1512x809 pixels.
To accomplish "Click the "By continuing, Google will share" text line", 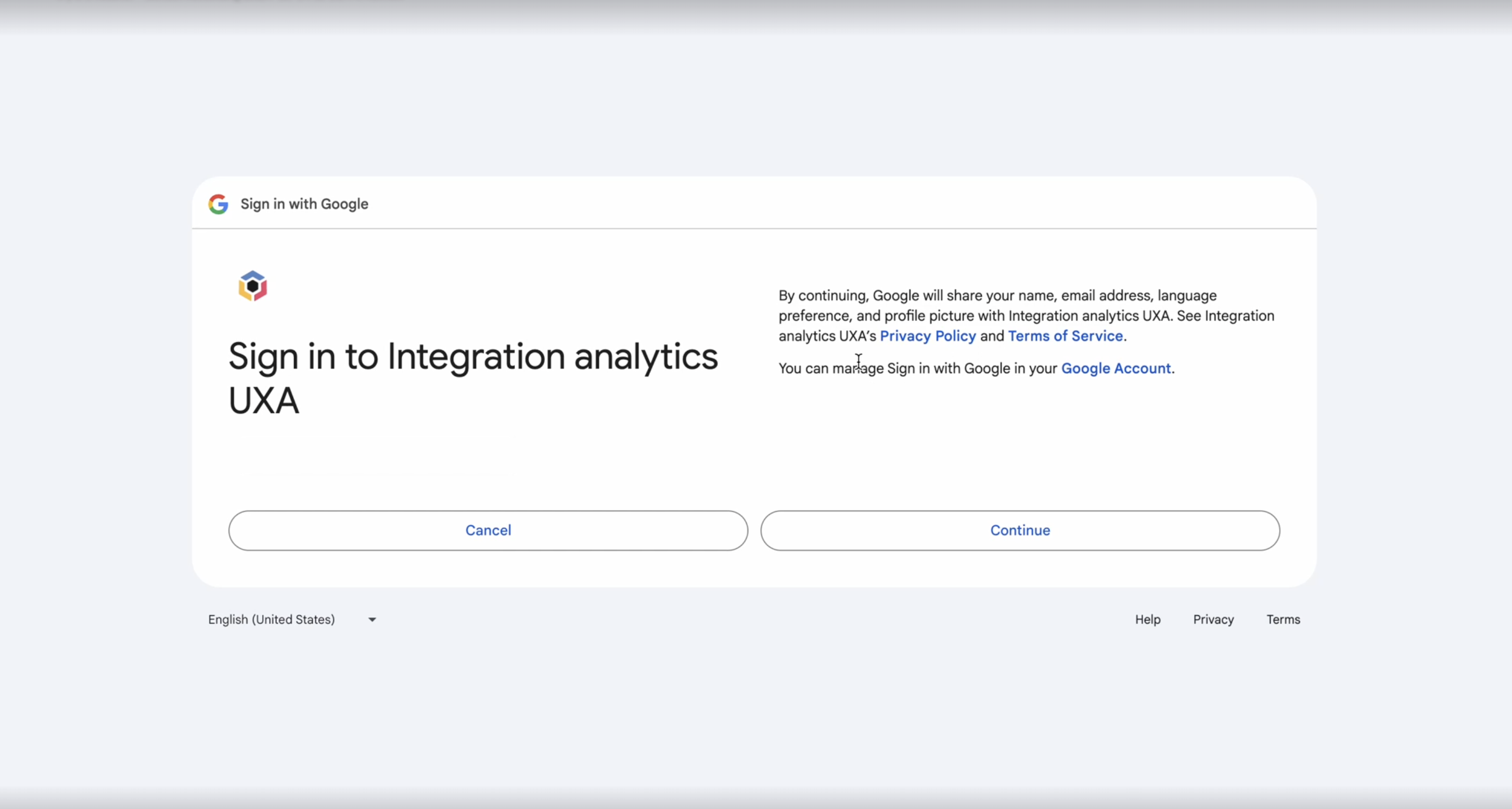I will pos(997,295).
